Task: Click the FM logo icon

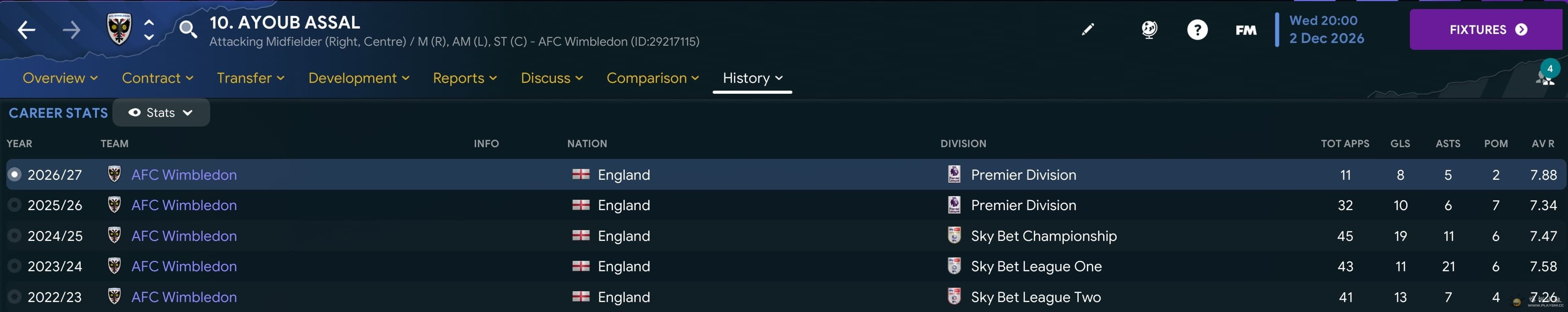Action: [1245, 30]
